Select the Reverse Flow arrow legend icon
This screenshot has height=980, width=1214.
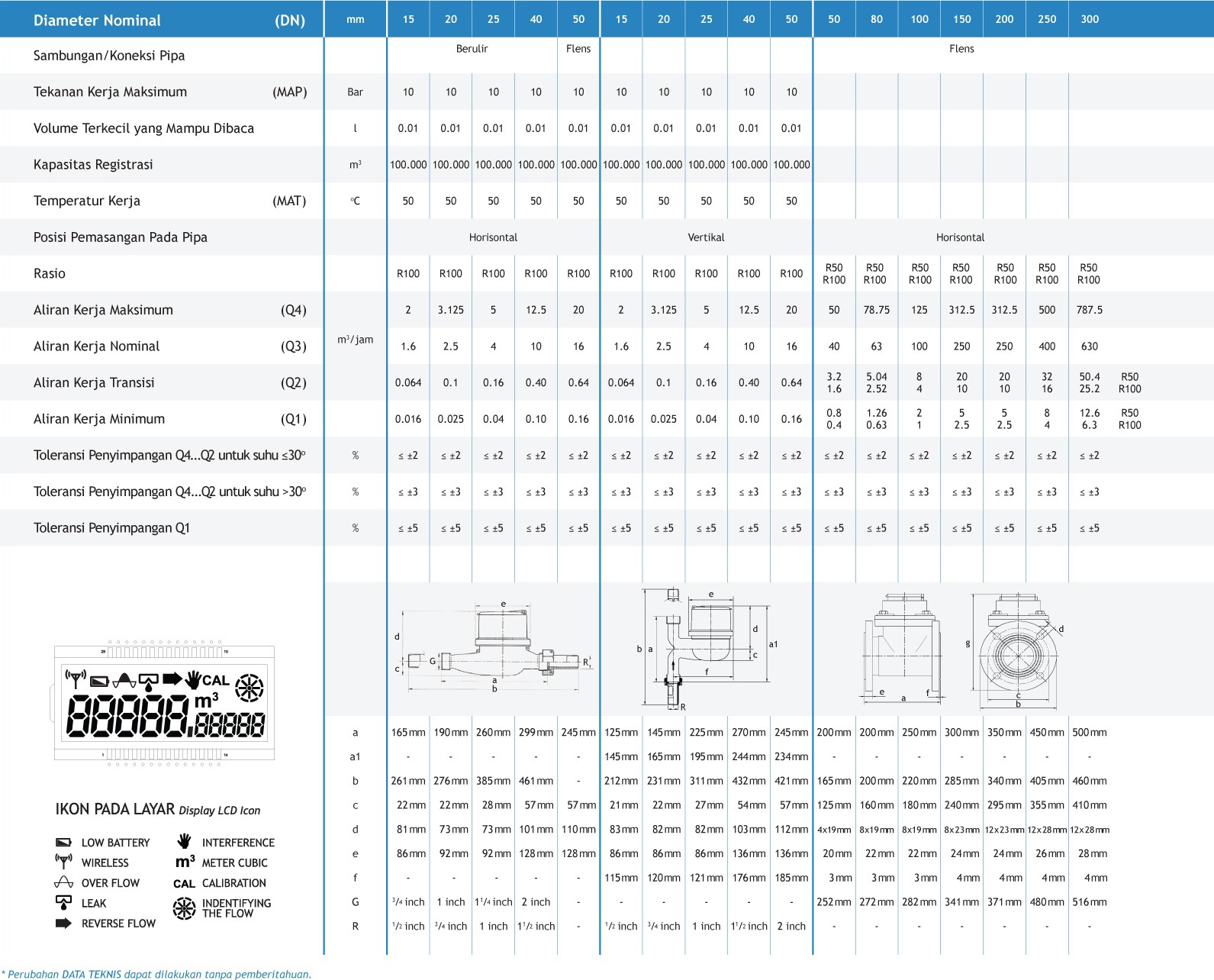click(x=63, y=924)
